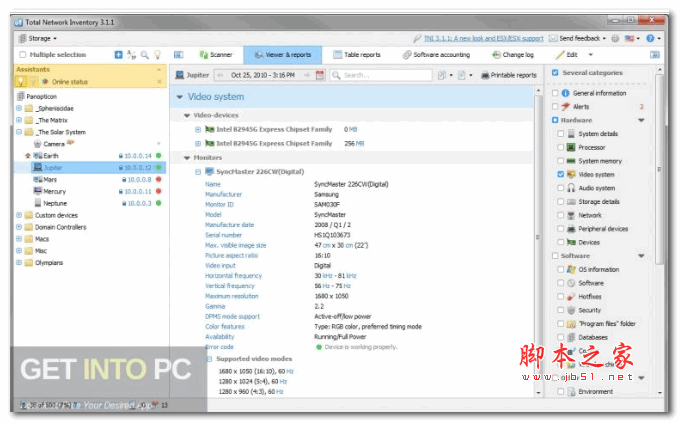680x423 pixels.
Task: Toggle the right sidebar panel icon
Action: [x=655, y=55]
